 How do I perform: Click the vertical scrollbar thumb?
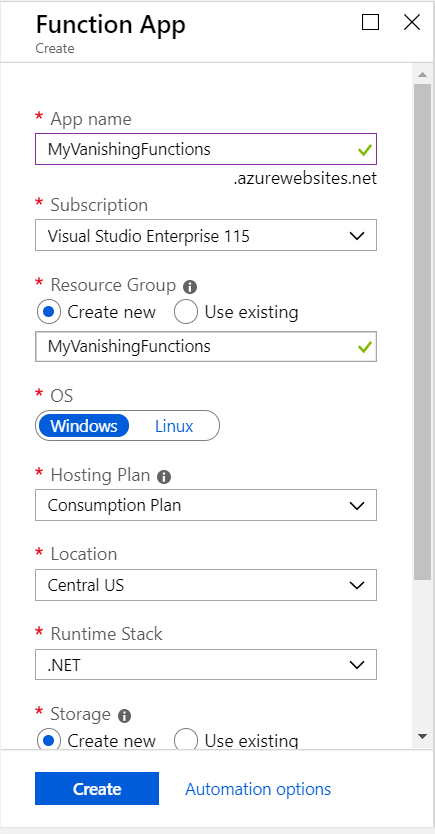423,332
